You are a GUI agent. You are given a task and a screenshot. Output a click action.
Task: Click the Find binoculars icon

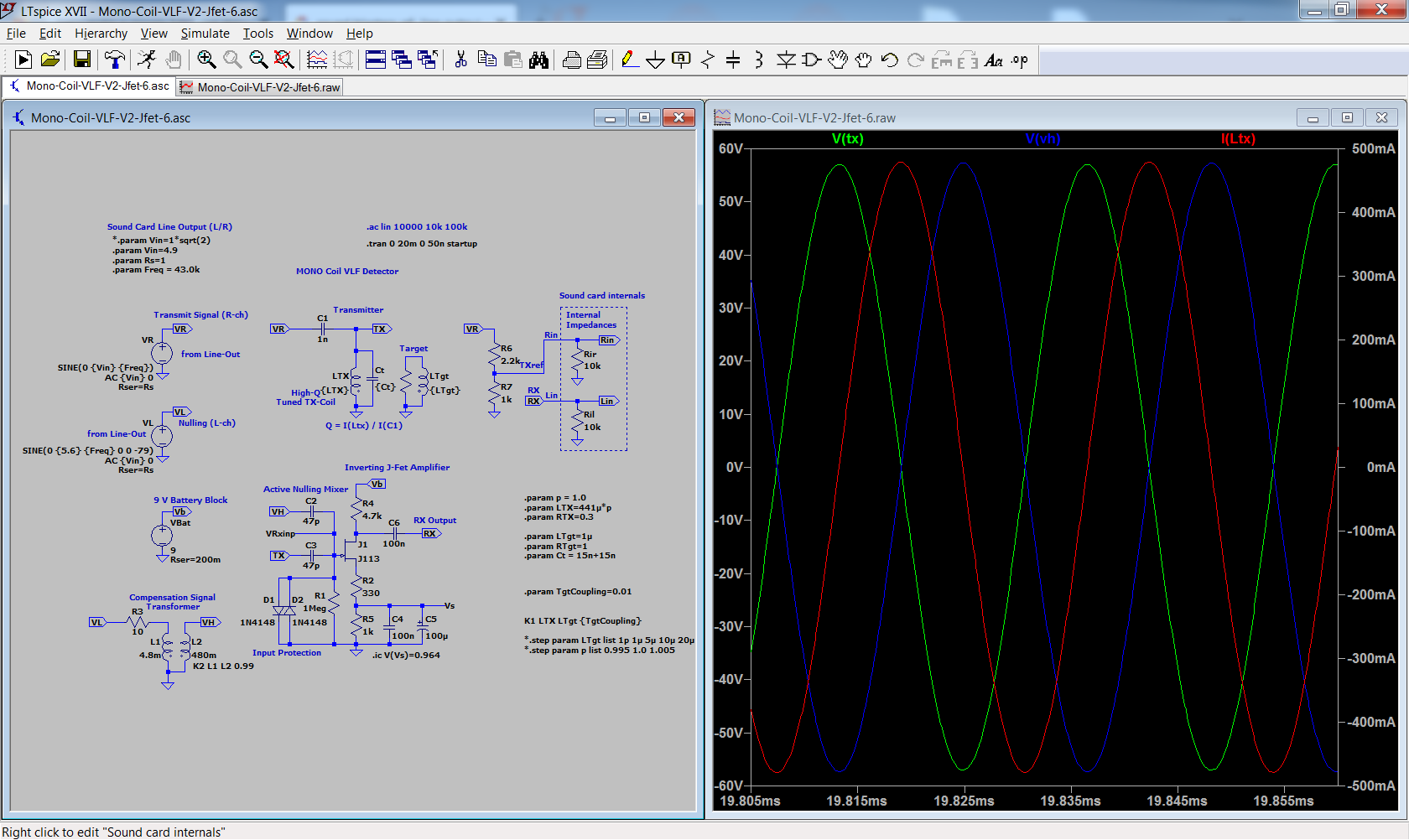[x=538, y=60]
